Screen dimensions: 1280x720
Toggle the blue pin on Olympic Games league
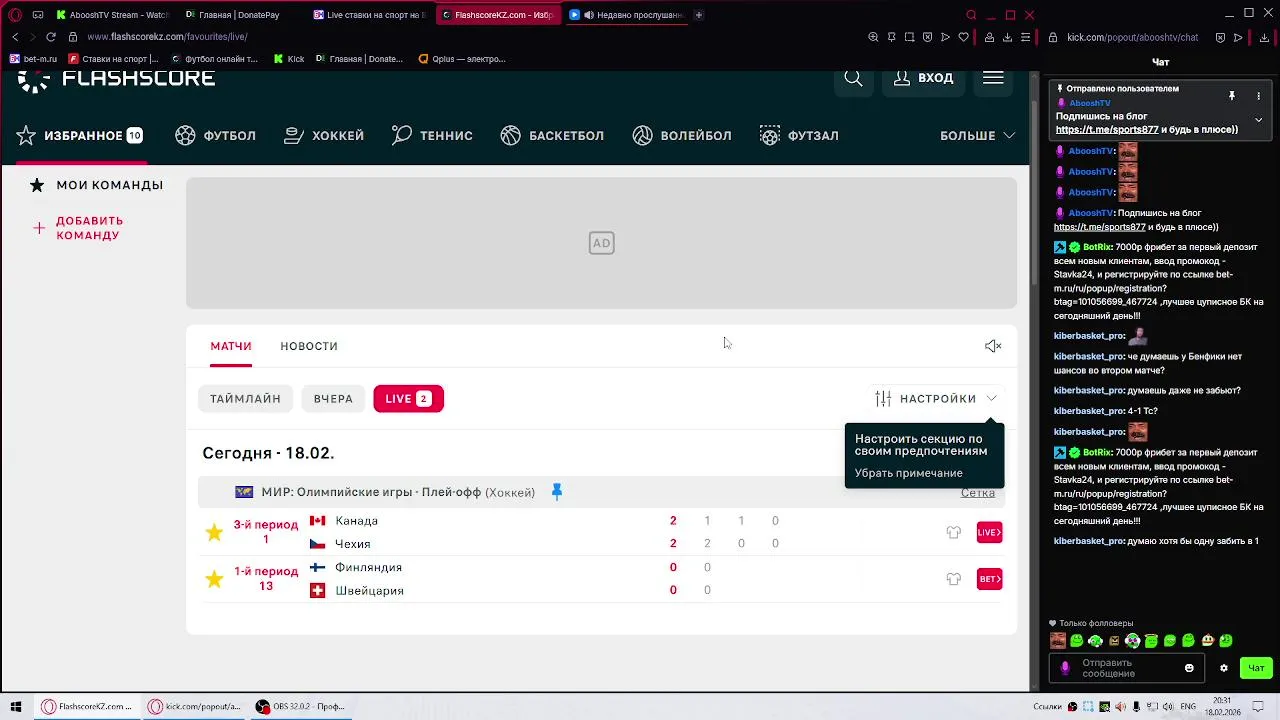pyautogui.click(x=557, y=492)
